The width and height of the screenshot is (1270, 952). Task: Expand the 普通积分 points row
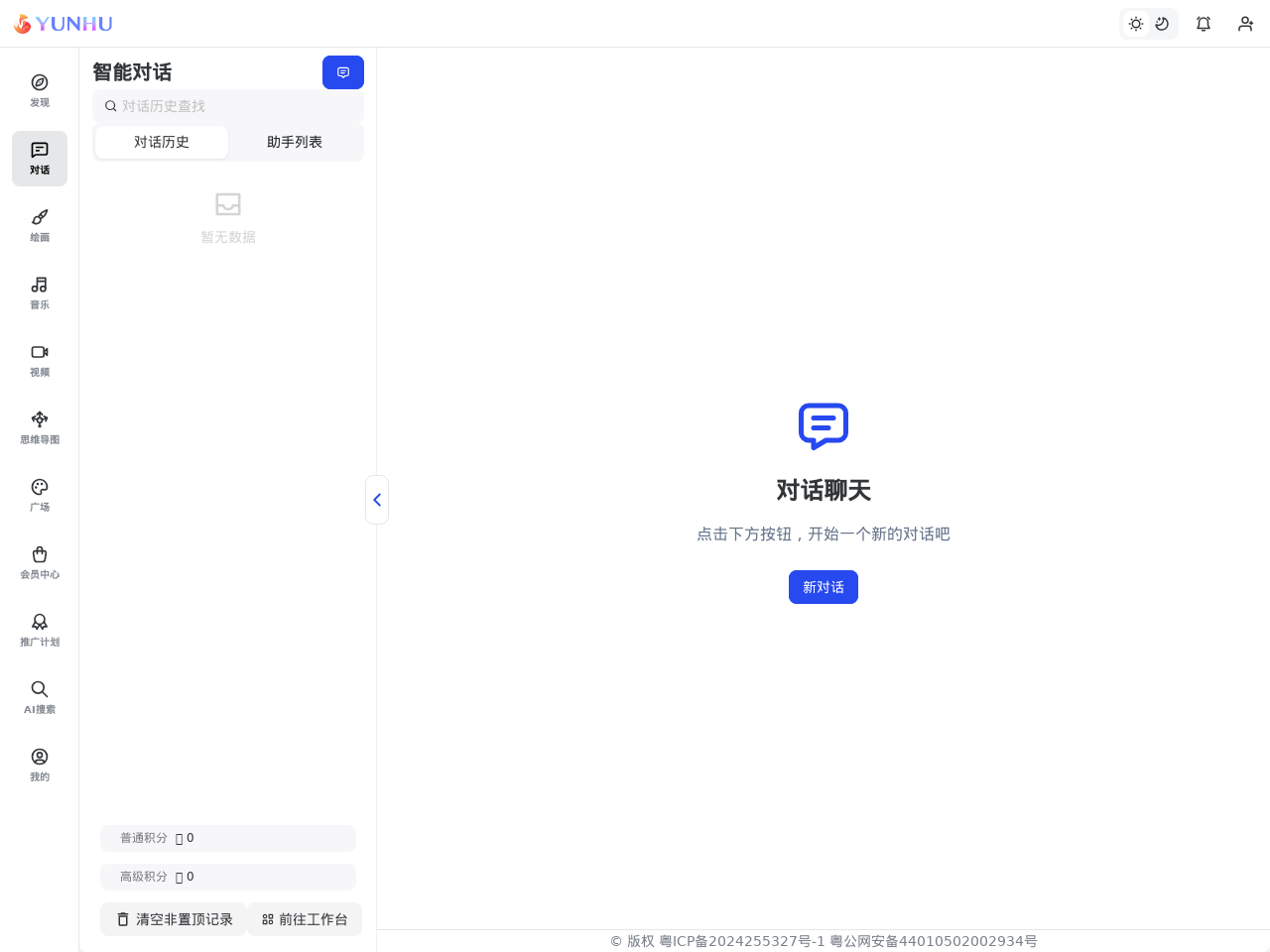coord(227,838)
